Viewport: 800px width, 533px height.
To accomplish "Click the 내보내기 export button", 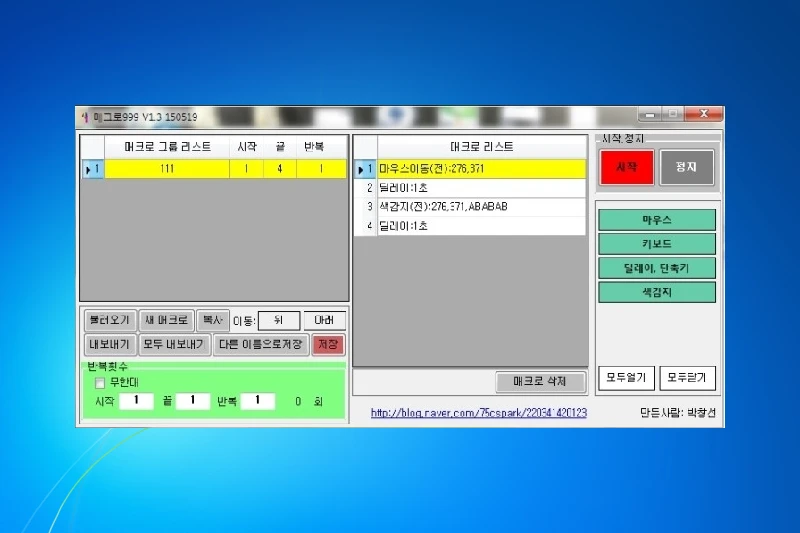I will click(110, 344).
